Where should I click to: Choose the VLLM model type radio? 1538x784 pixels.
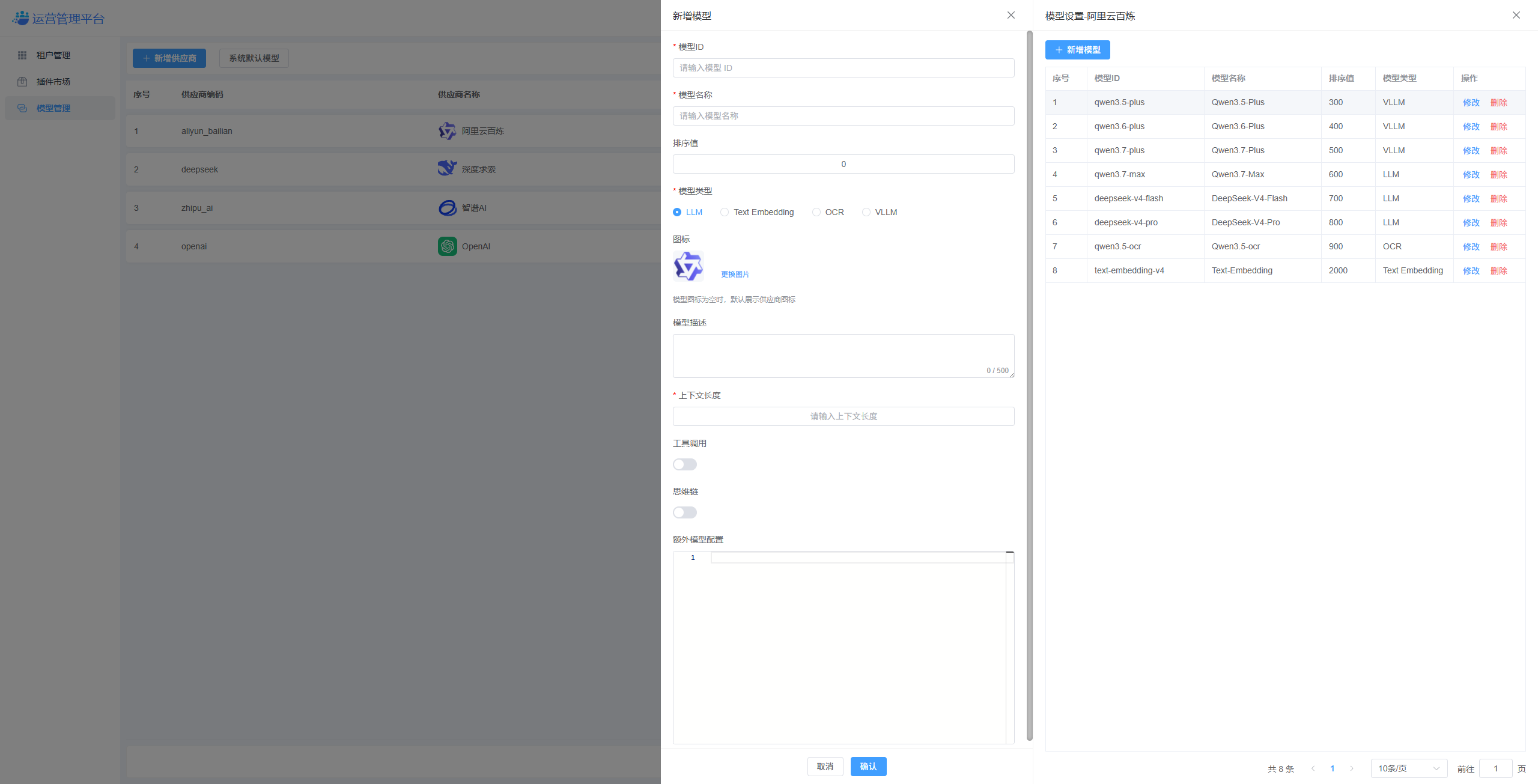866,212
